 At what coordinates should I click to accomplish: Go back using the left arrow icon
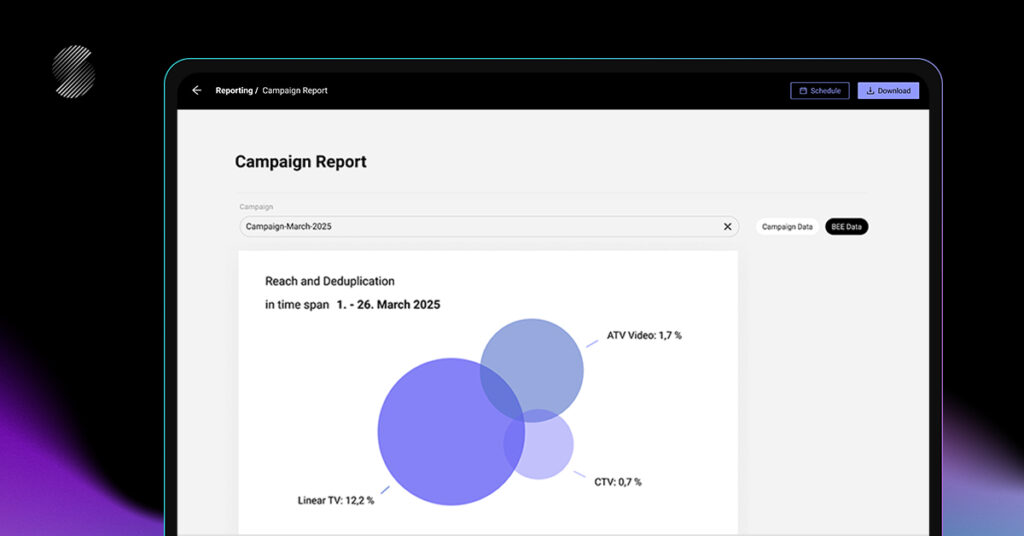coord(197,90)
